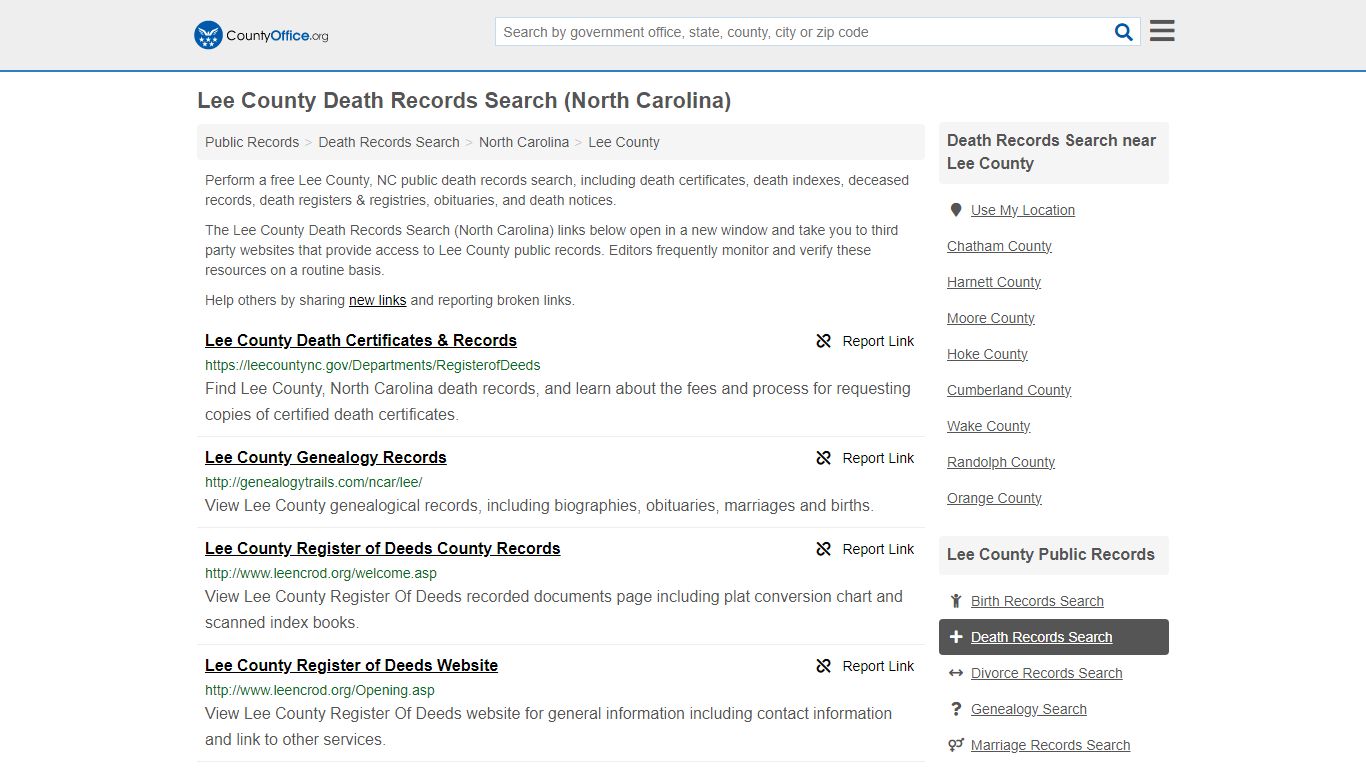This screenshot has height=768, width=1366.
Task: Go to Cumberland County
Action: coord(1009,390)
